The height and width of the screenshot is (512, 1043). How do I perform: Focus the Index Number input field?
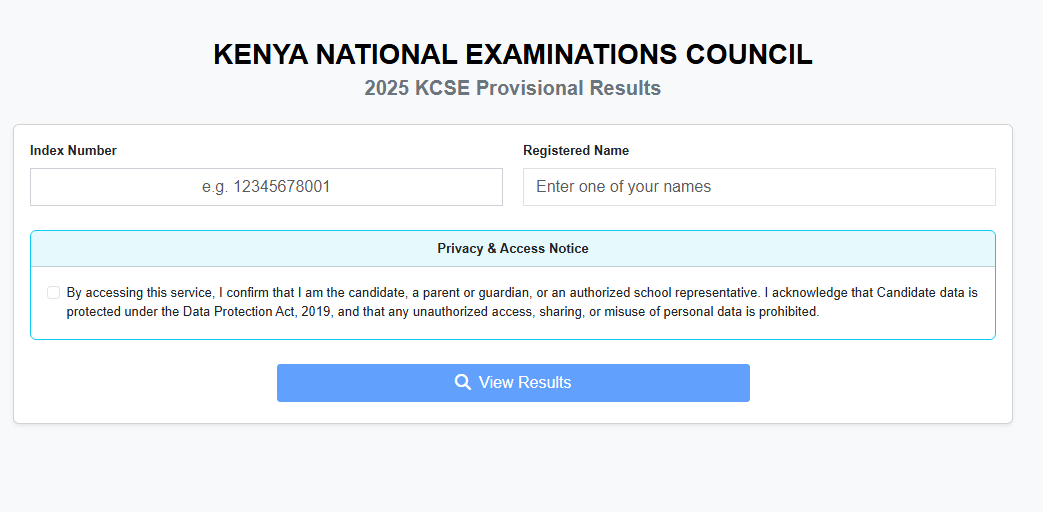pos(266,187)
